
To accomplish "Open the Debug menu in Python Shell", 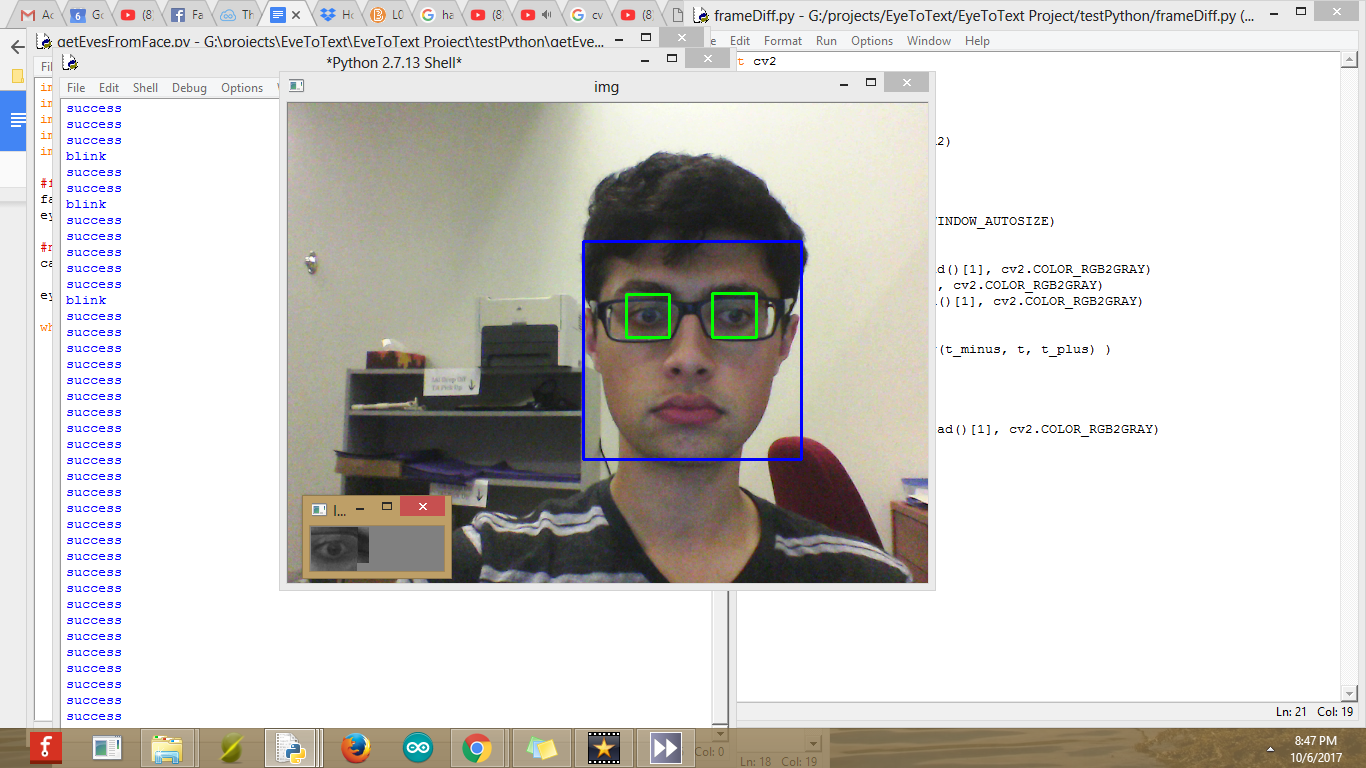I will coord(189,88).
